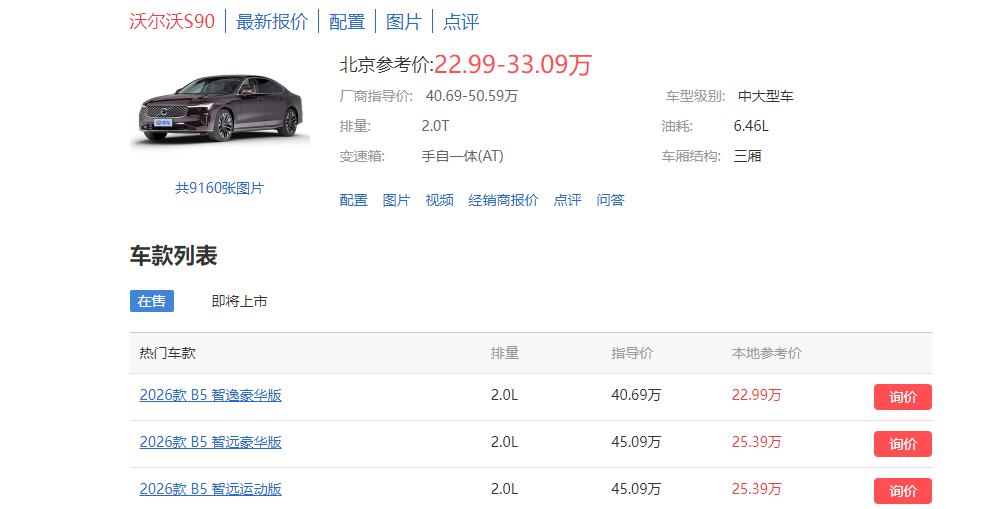The height and width of the screenshot is (509, 999).
Task: Click the 三厢 body structure value
Action: pyautogui.click(x=747, y=156)
